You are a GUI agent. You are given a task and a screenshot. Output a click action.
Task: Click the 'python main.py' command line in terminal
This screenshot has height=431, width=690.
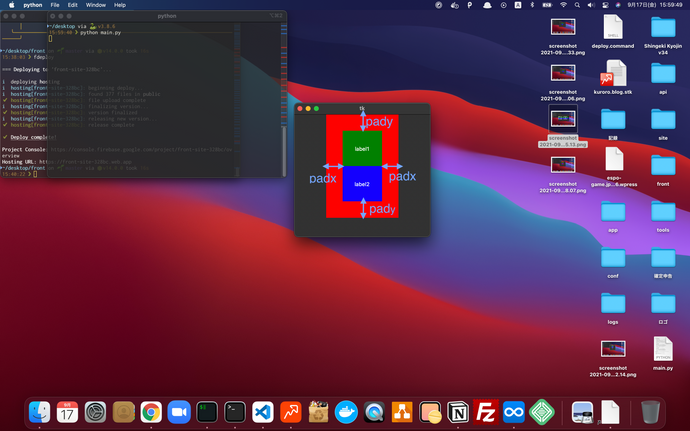pos(100,33)
